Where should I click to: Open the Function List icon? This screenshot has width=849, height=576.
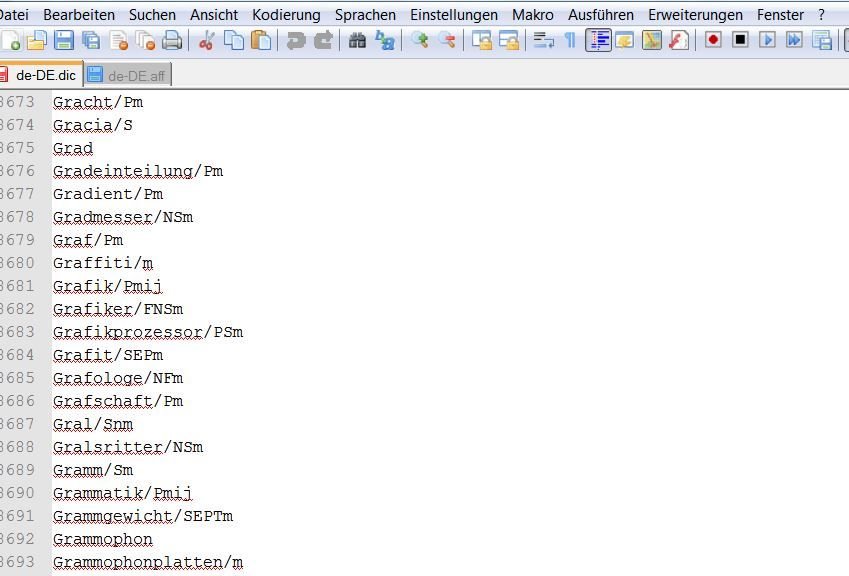tap(679, 41)
